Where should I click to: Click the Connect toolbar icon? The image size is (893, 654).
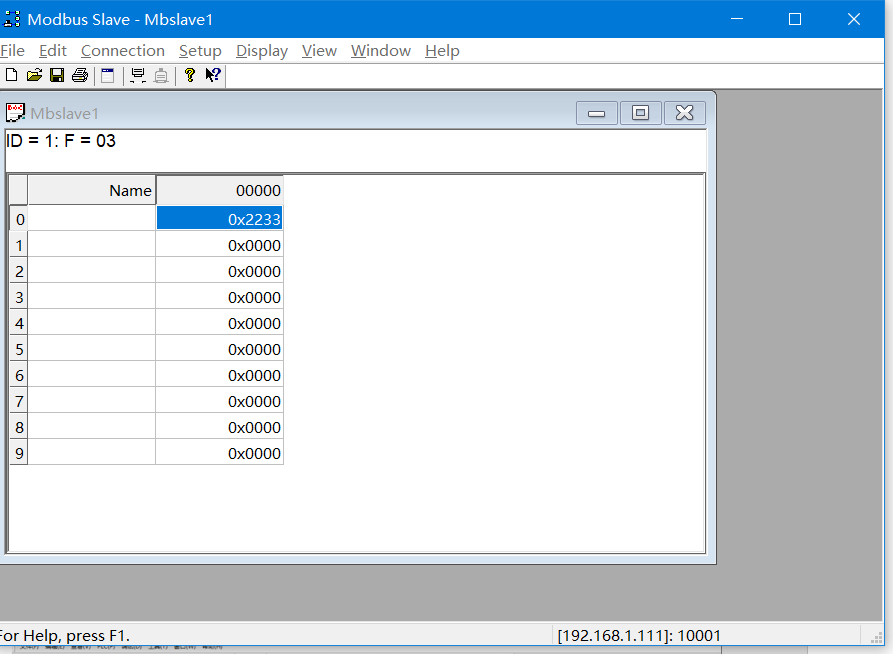138,75
